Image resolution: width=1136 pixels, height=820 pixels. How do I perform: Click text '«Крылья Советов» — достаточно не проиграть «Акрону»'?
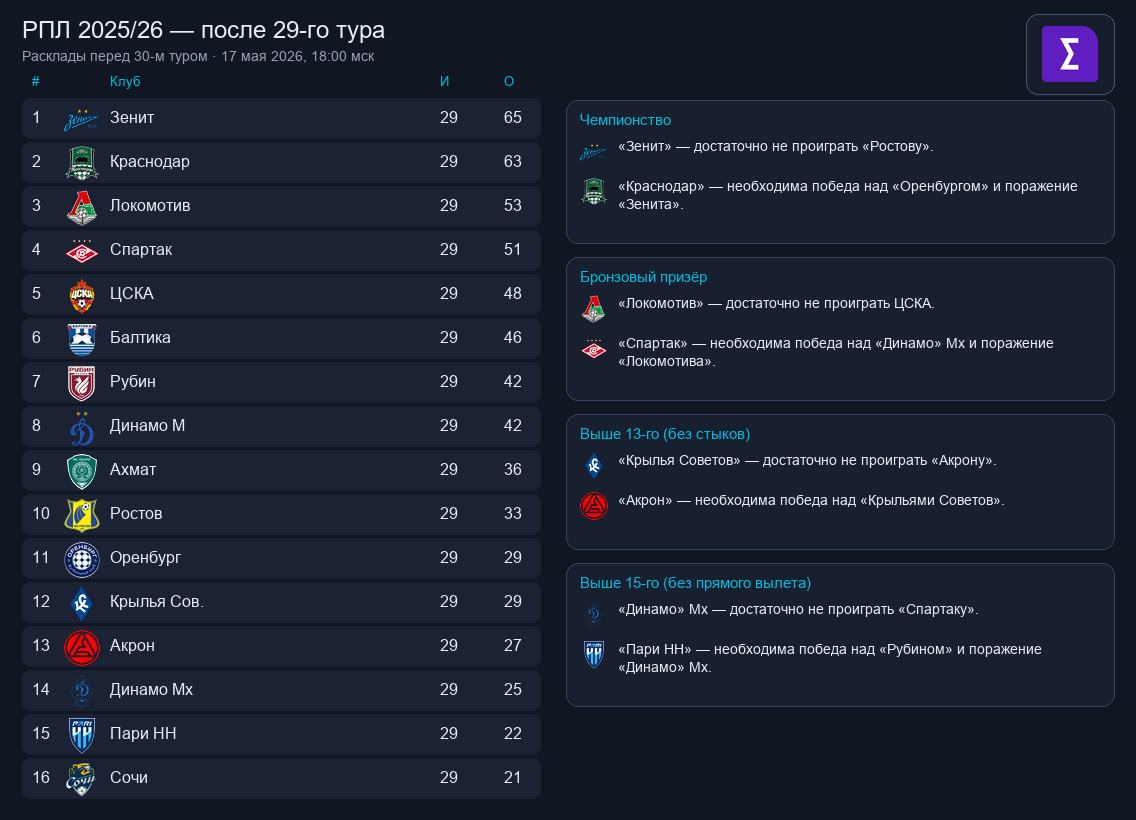click(807, 461)
